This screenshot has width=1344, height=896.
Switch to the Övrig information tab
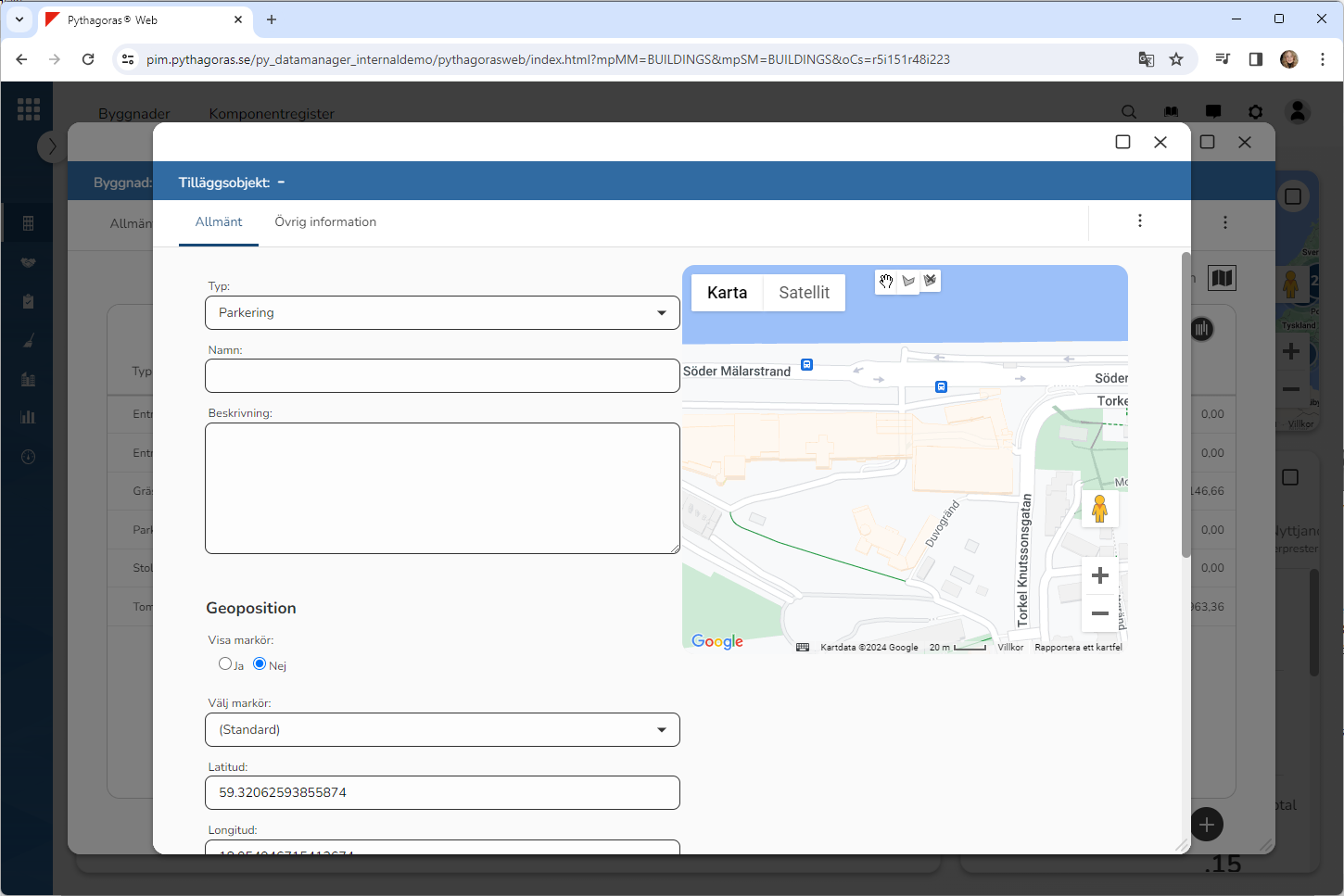[x=325, y=222]
